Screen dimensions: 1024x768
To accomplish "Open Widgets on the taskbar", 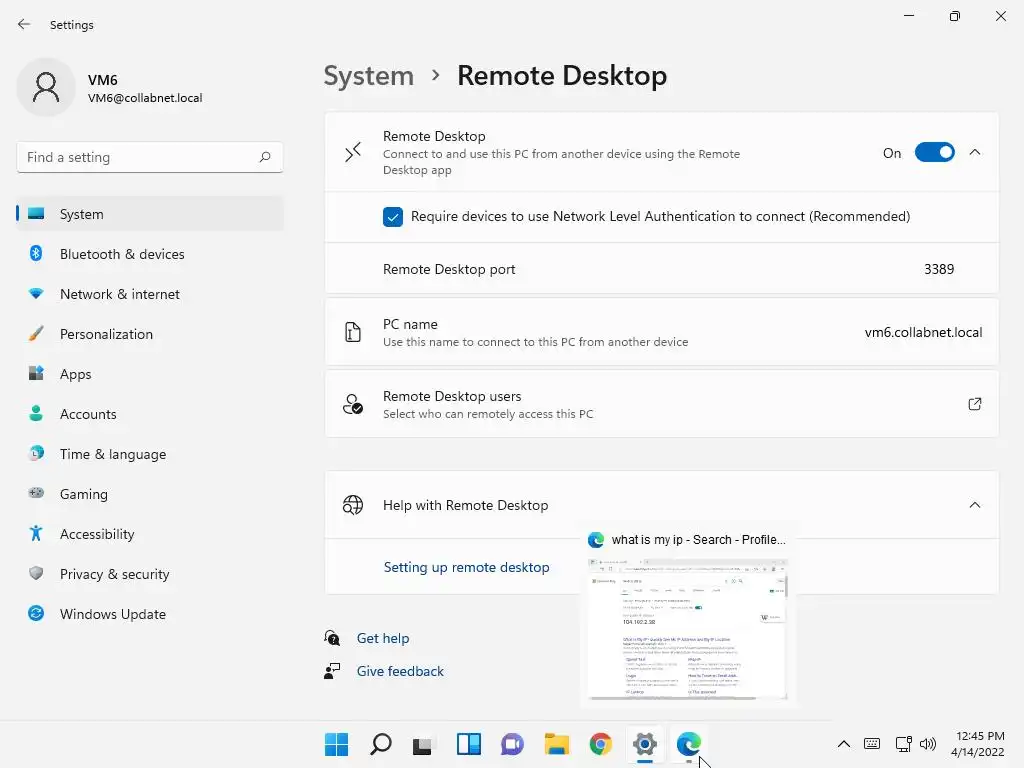I will 468,744.
